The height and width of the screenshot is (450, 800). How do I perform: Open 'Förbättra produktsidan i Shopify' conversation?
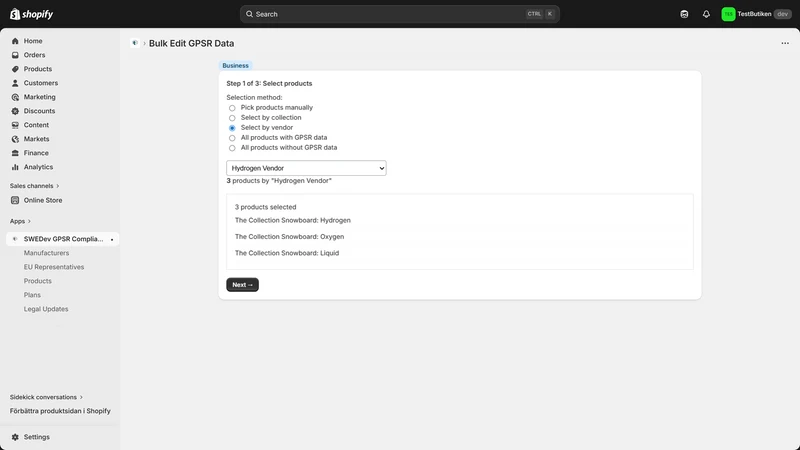click(x=60, y=411)
